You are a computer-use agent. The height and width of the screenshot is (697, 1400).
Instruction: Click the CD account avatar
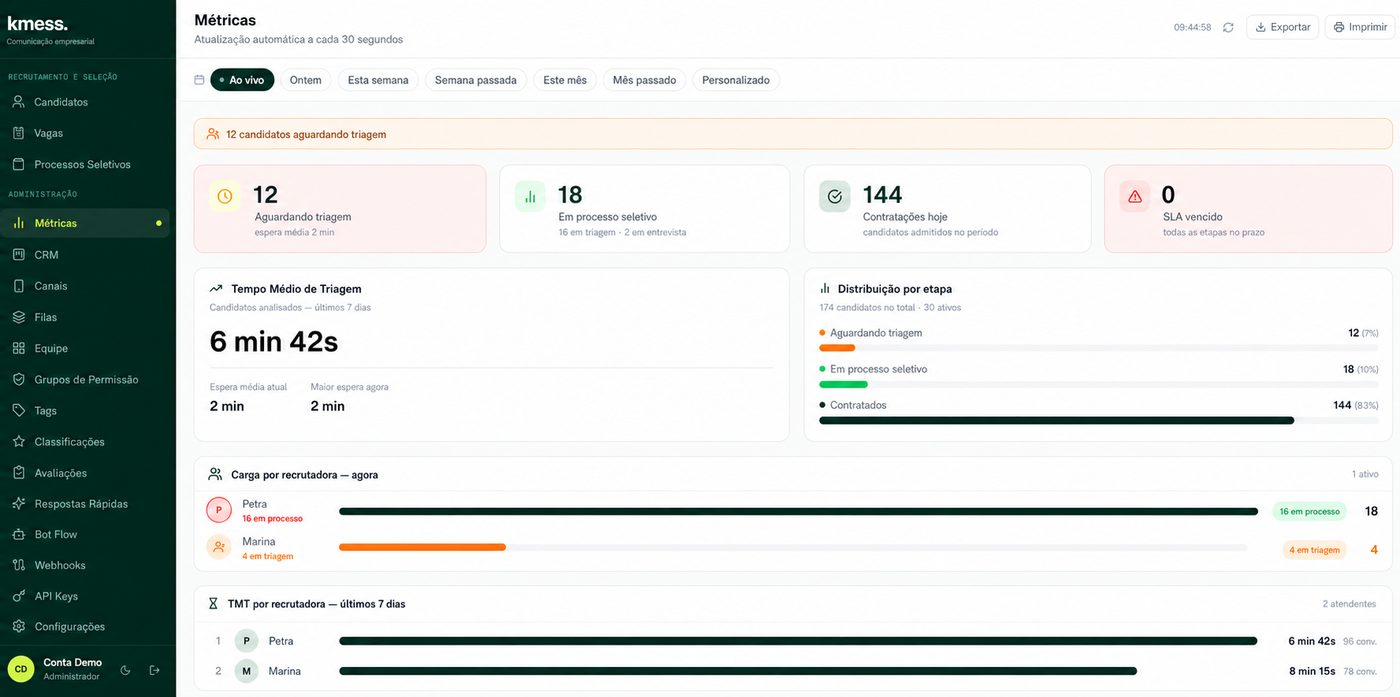point(21,669)
